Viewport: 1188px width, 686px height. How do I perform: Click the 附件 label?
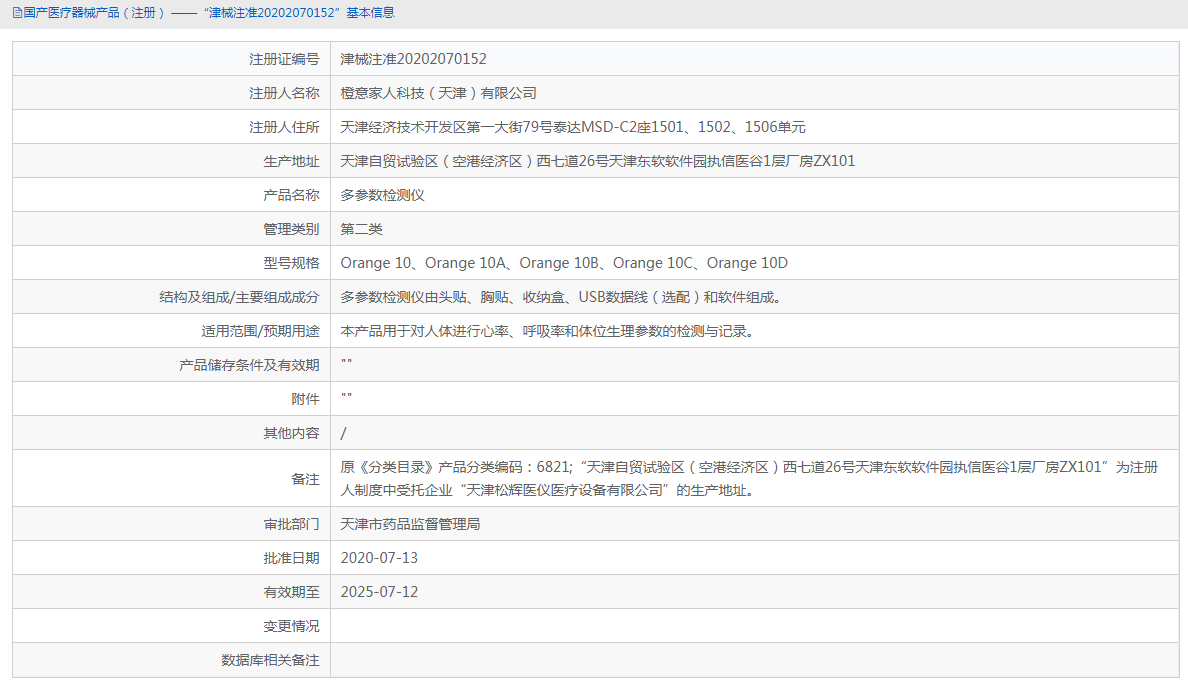(305, 399)
